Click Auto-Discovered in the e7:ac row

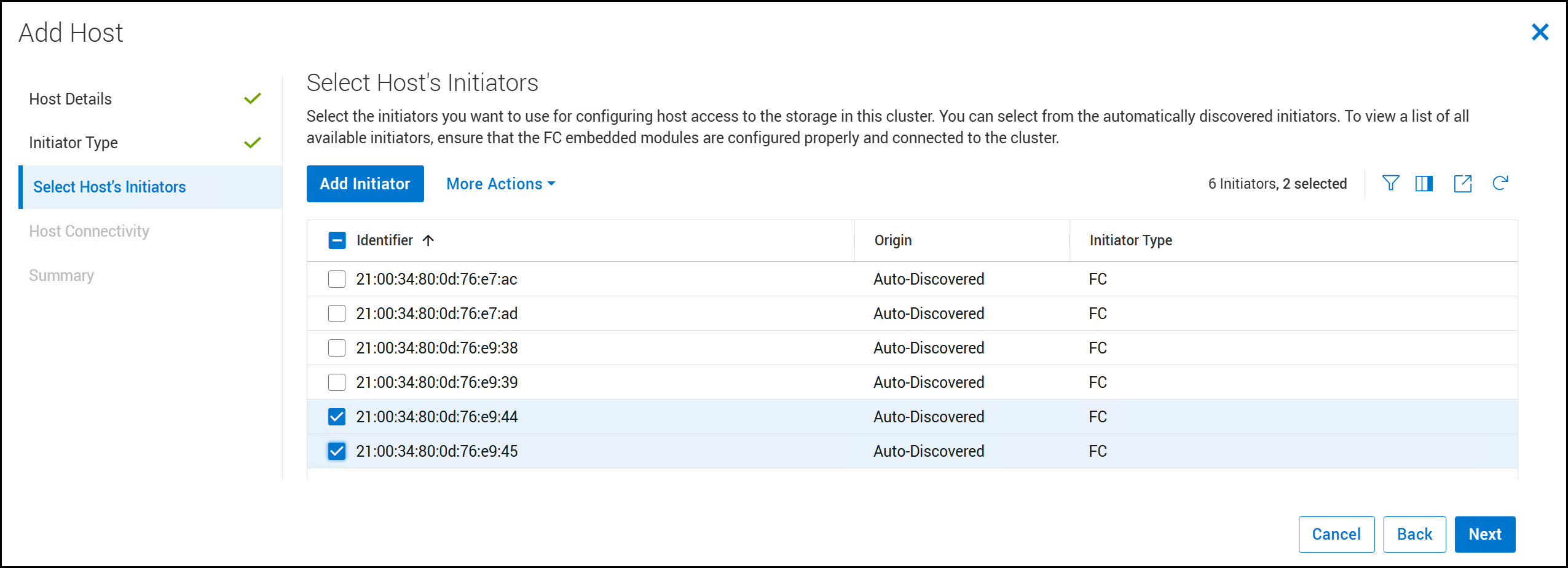[x=929, y=279]
